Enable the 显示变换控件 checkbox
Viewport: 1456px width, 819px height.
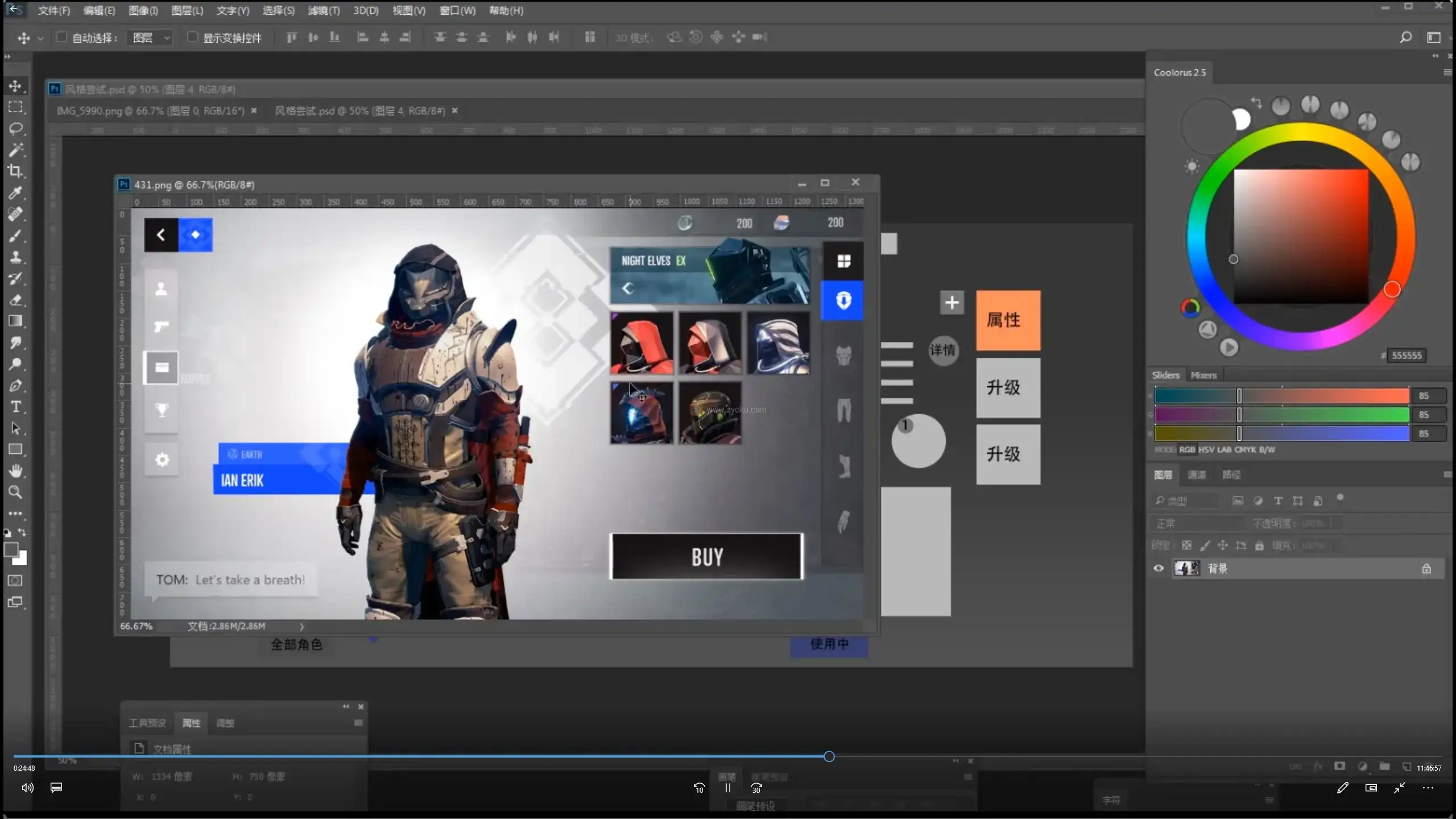click(192, 38)
